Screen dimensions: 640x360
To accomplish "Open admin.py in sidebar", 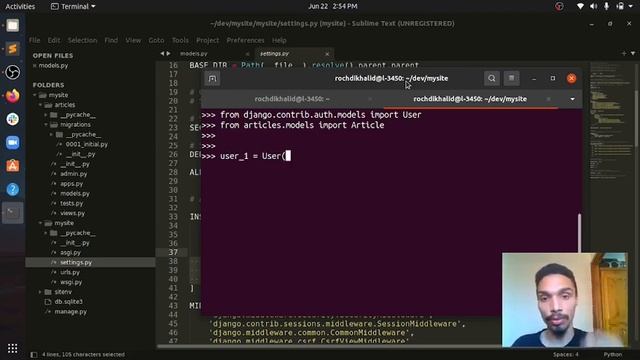I will tap(73, 174).
